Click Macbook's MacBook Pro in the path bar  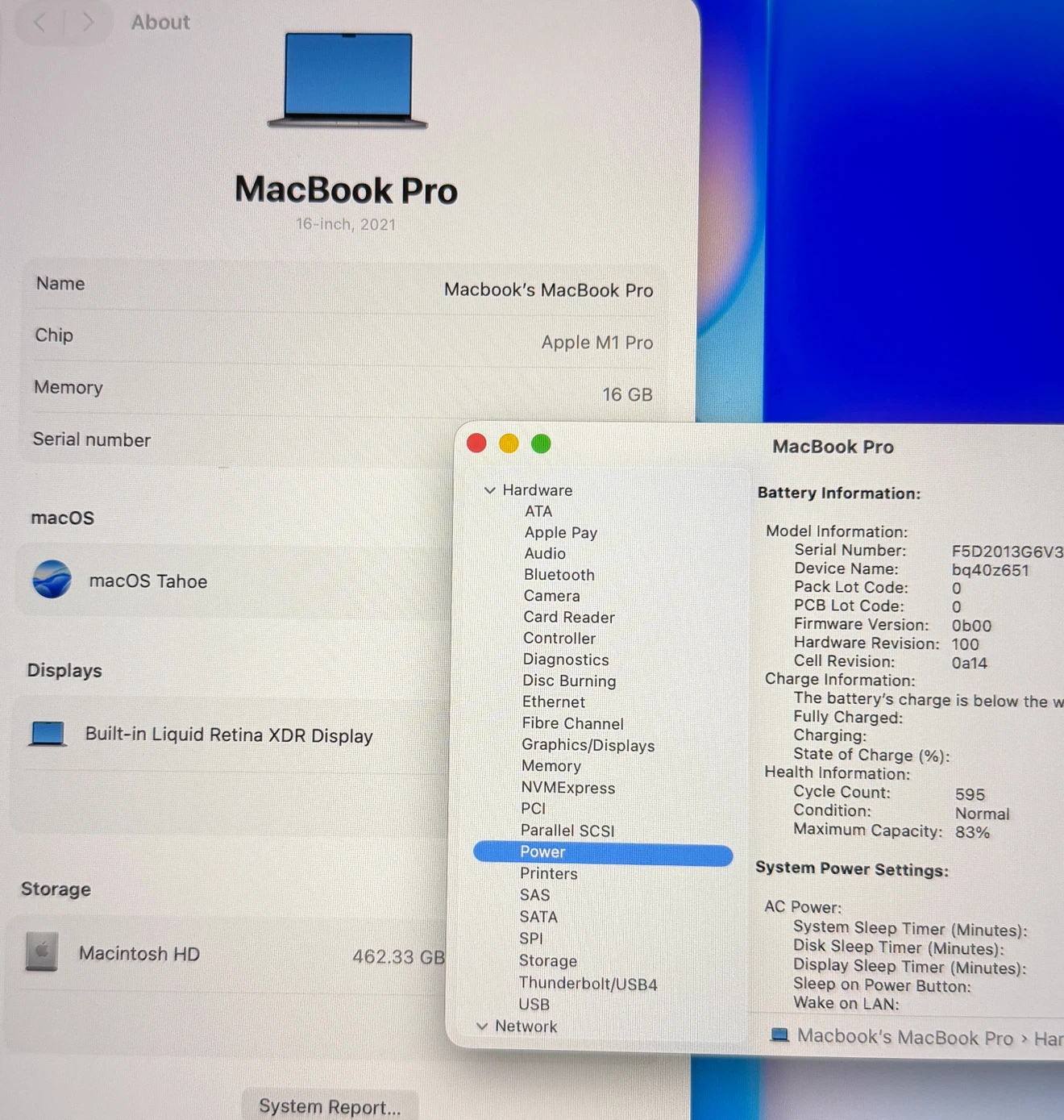tap(905, 1037)
